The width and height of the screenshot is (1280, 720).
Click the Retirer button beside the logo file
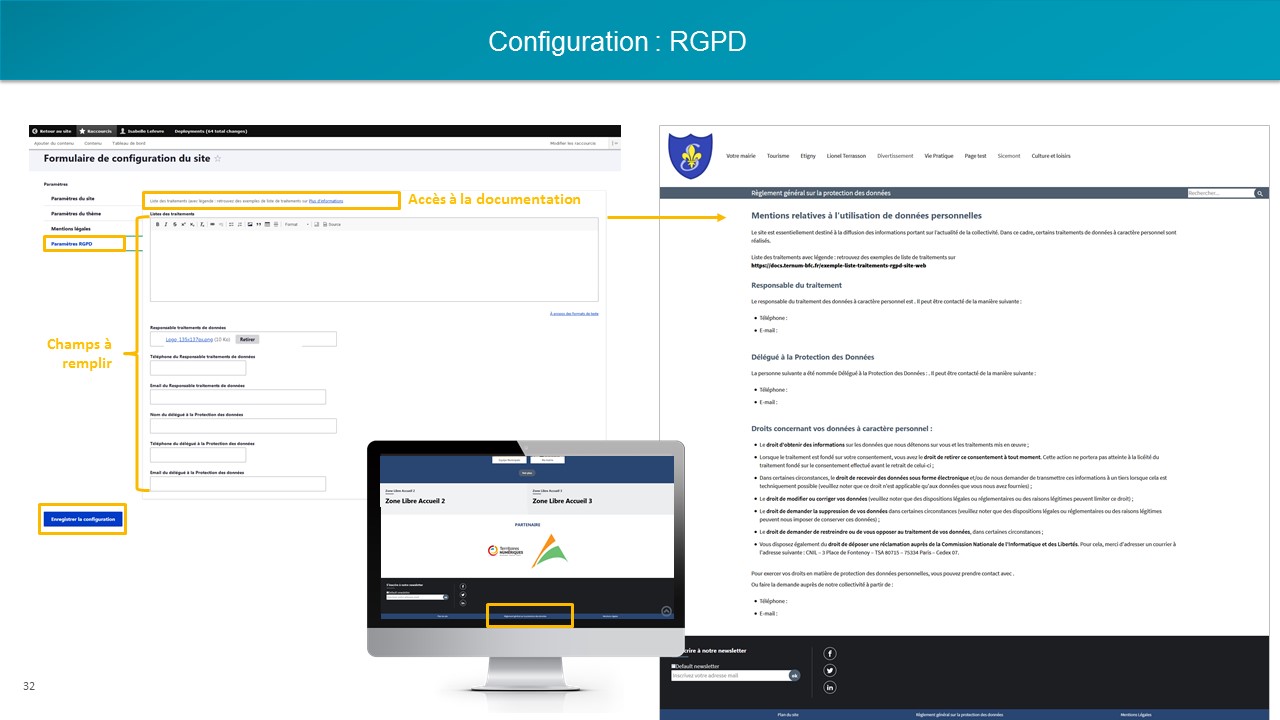[247, 339]
